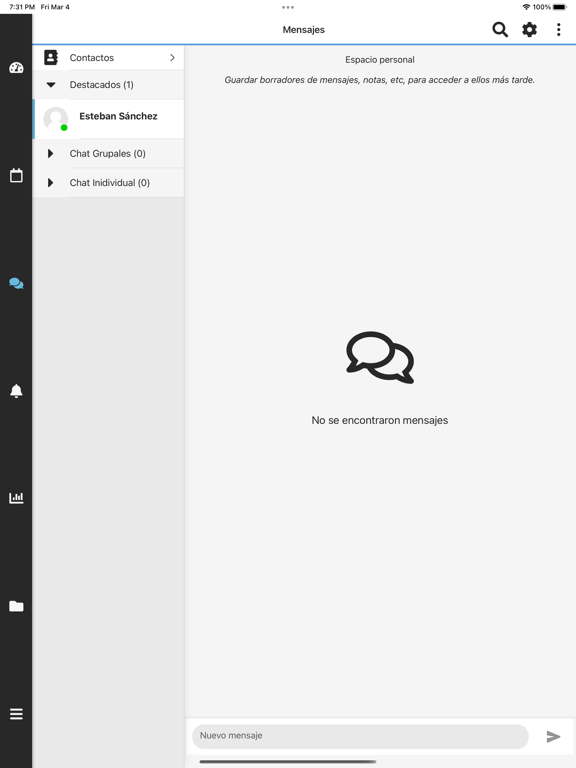Click the 'Guardar borradores de mensajes' description

(380, 80)
